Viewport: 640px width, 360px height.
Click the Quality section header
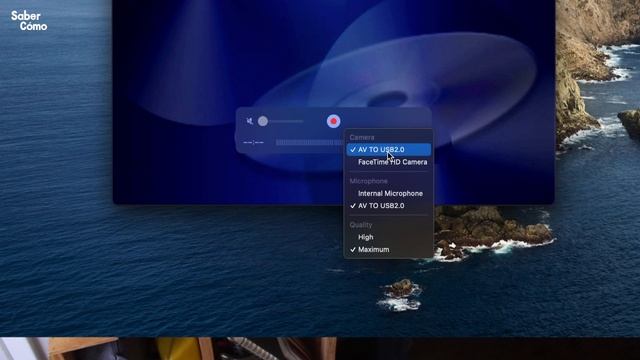point(361,225)
